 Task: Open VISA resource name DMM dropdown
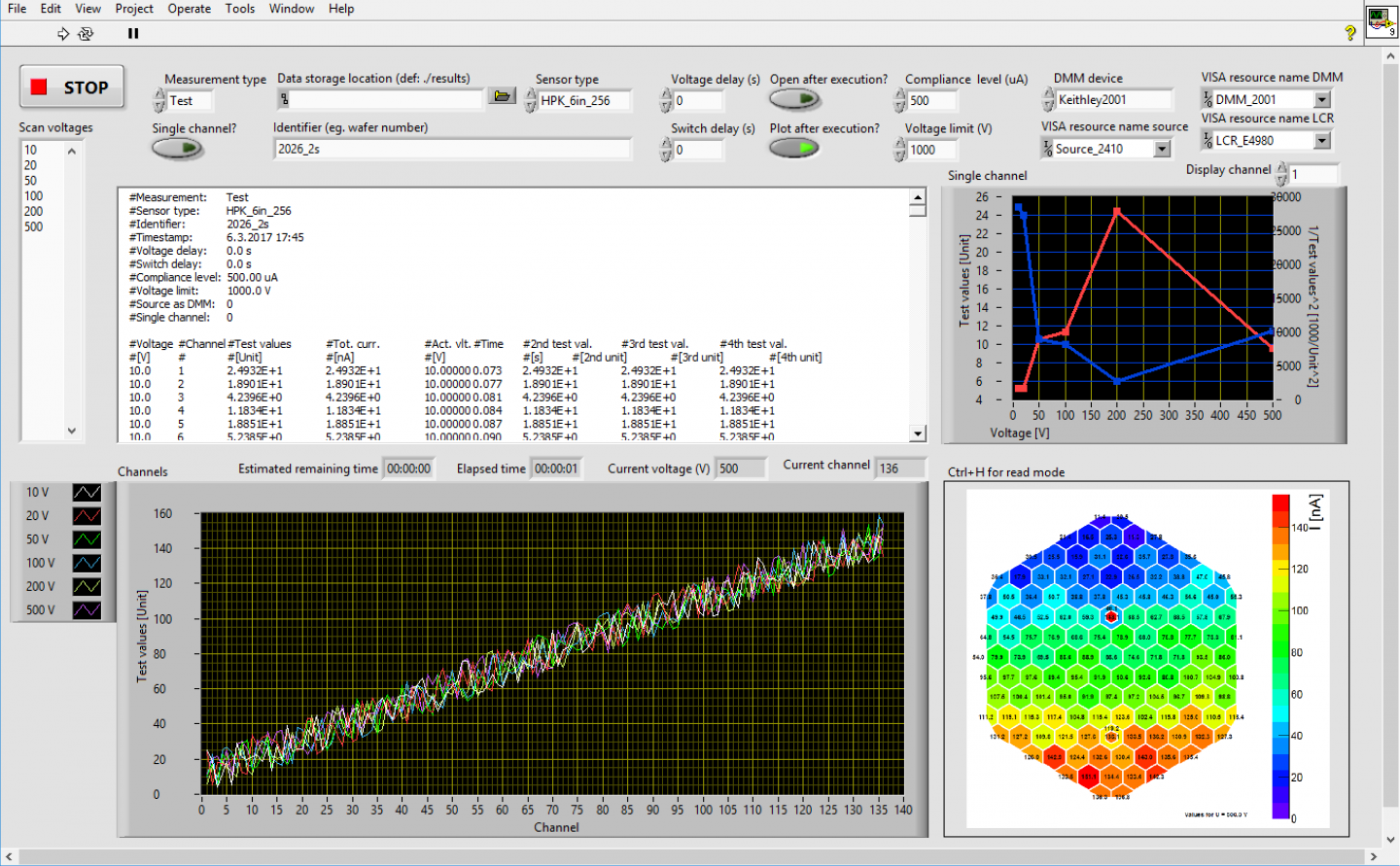pyautogui.click(x=1321, y=99)
